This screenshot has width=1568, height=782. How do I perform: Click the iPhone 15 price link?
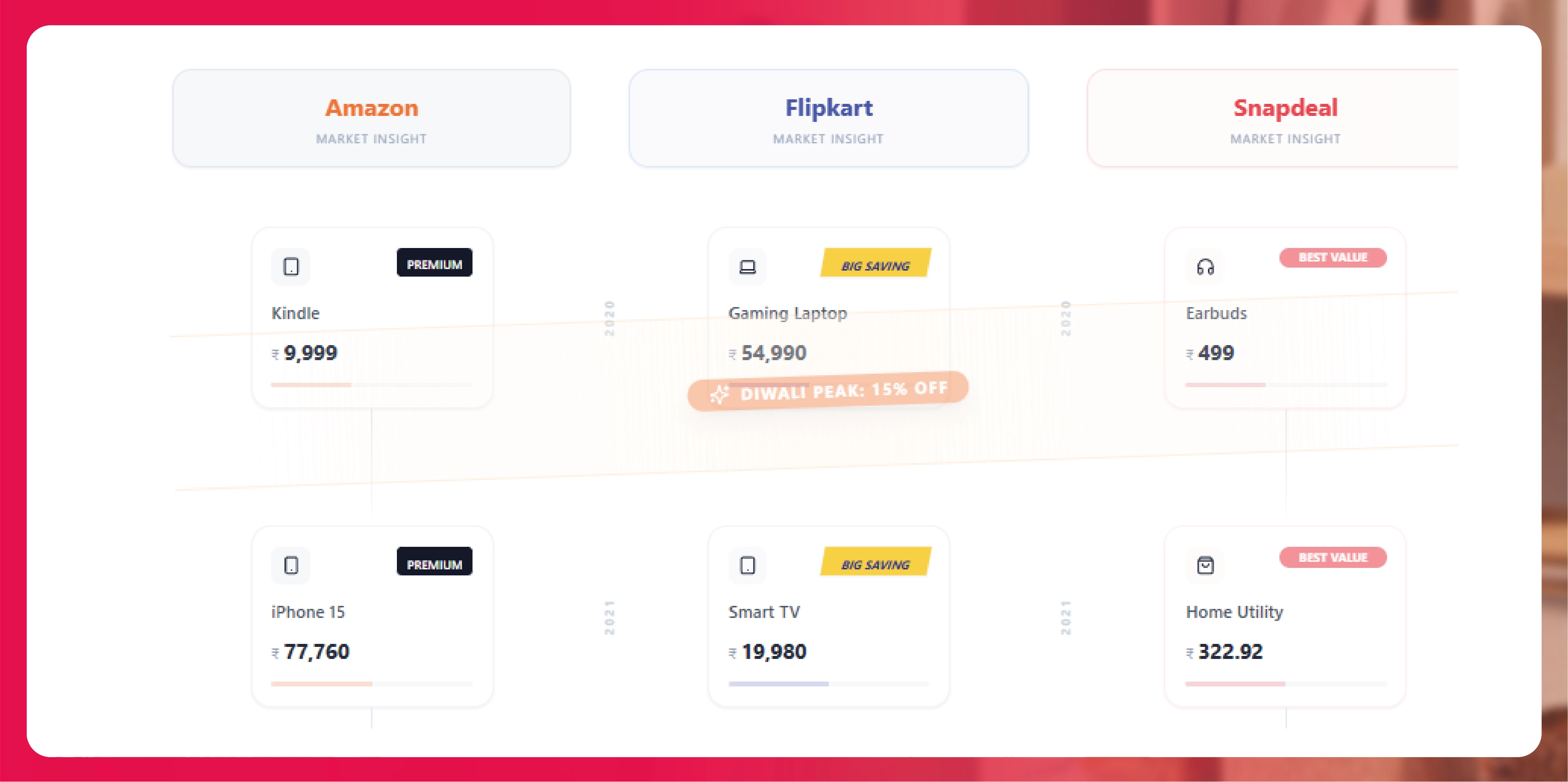tap(310, 652)
